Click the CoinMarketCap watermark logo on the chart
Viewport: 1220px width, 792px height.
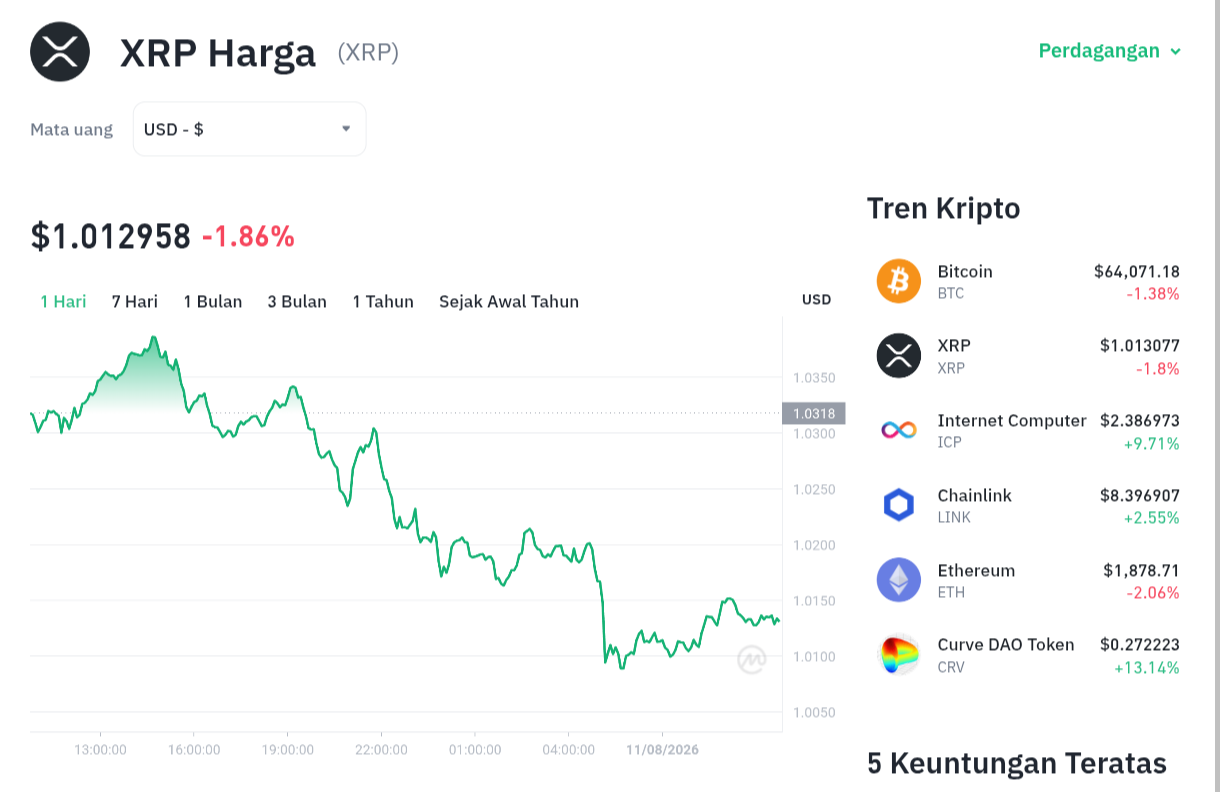pos(752,659)
